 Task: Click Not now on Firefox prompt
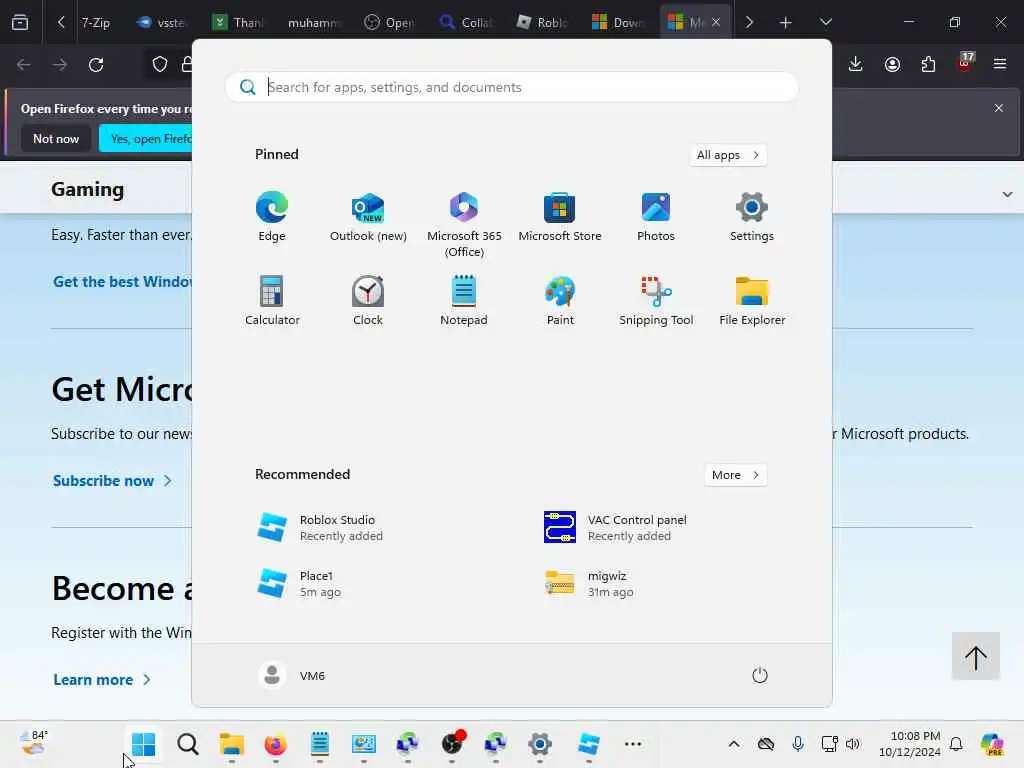[56, 138]
